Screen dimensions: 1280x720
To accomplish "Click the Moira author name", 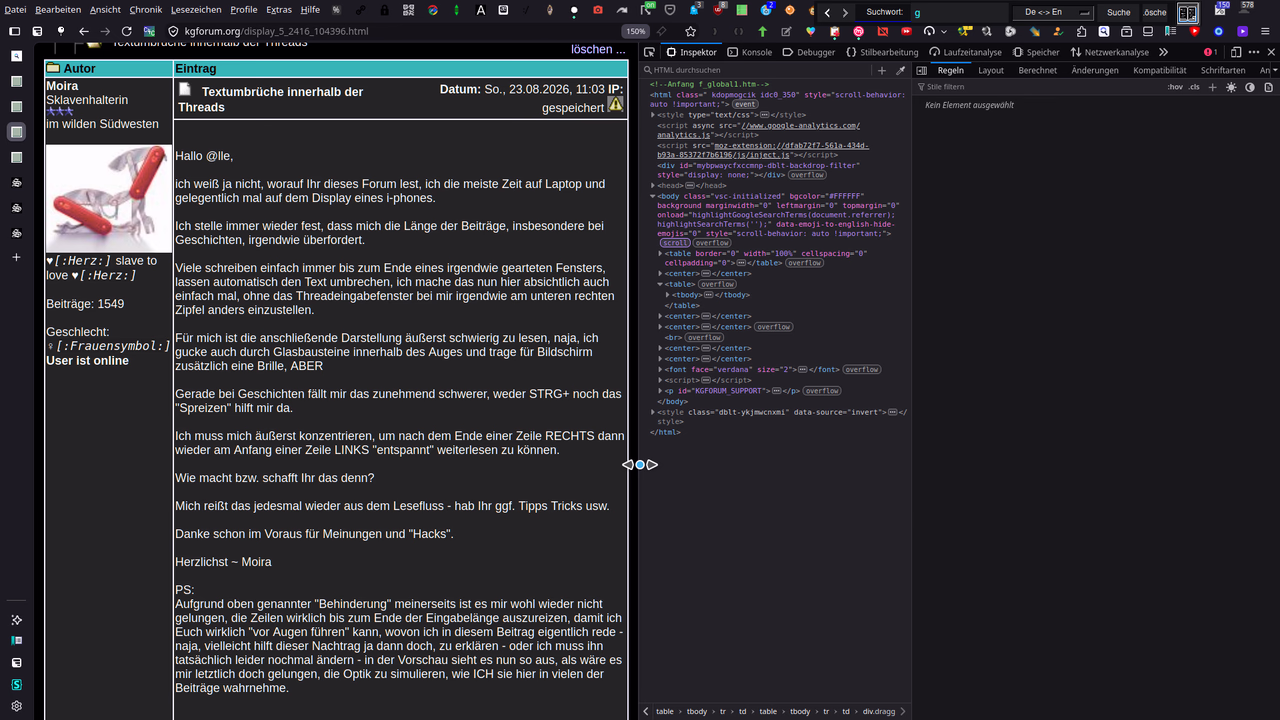I will (62, 86).
